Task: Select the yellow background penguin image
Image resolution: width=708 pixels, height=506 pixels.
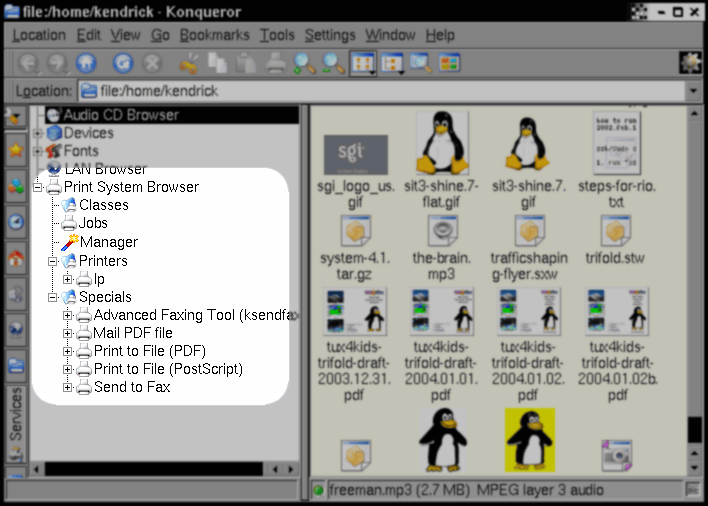Action: (x=530, y=440)
